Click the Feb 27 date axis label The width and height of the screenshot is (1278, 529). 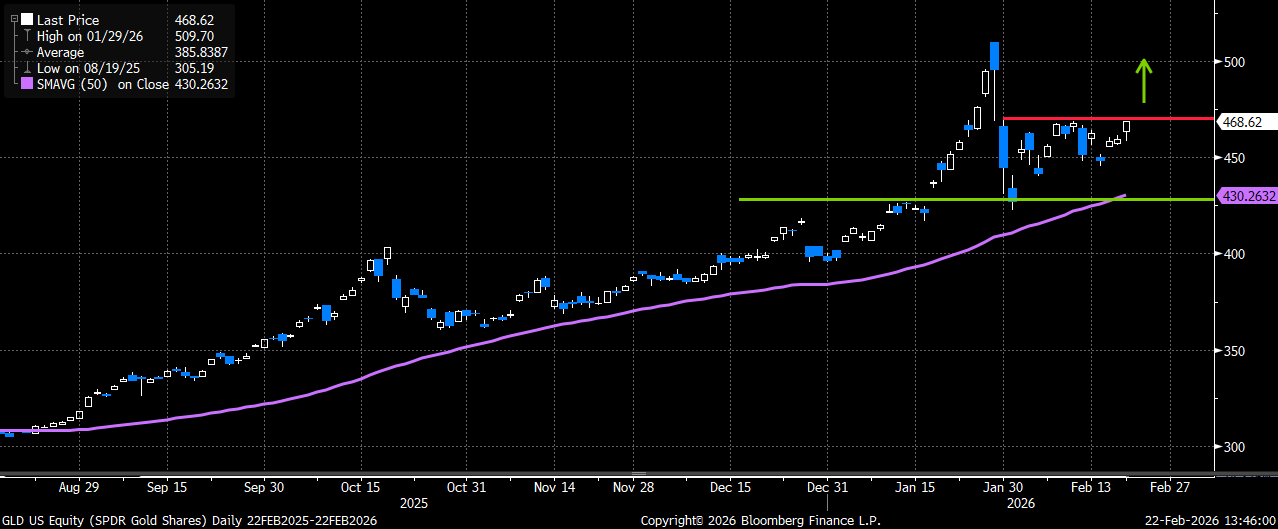pyautogui.click(x=1169, y=488)
